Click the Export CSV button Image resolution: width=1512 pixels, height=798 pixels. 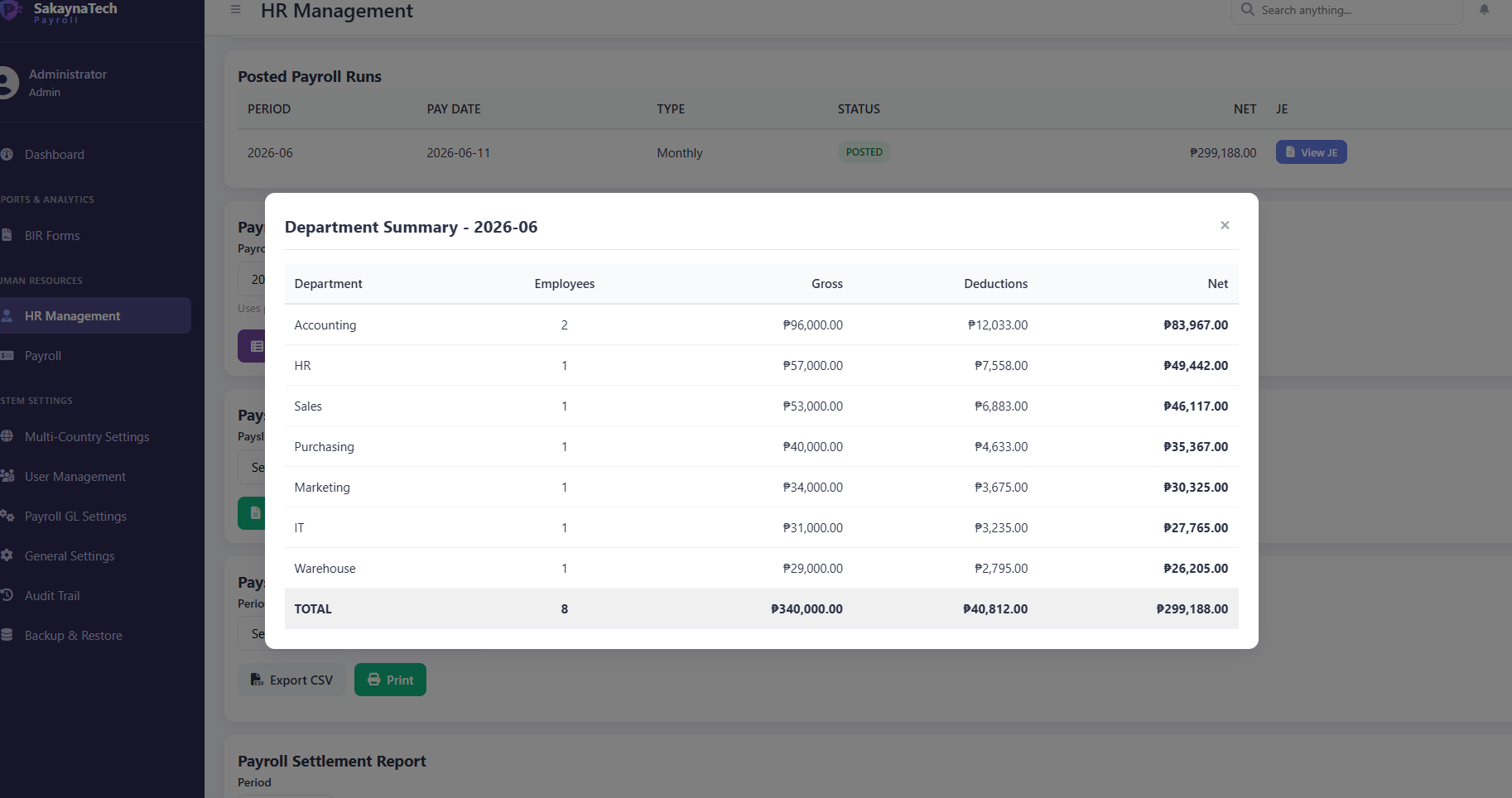(x=291, y=680)
